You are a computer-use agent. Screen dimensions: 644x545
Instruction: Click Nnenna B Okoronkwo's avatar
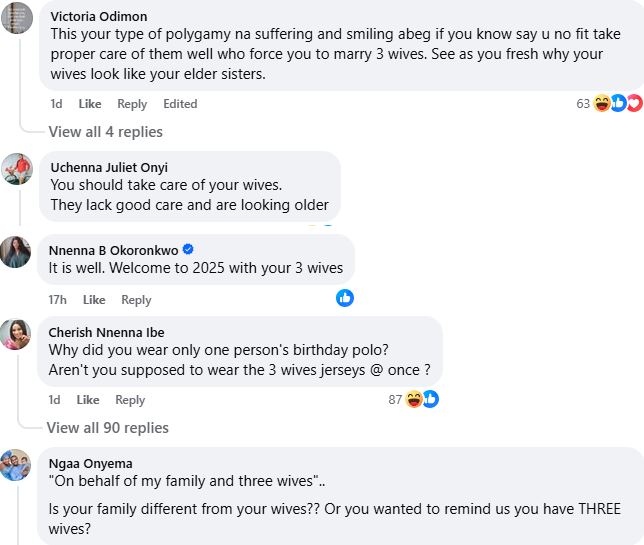pyautogui.click(x=15, y=251)
